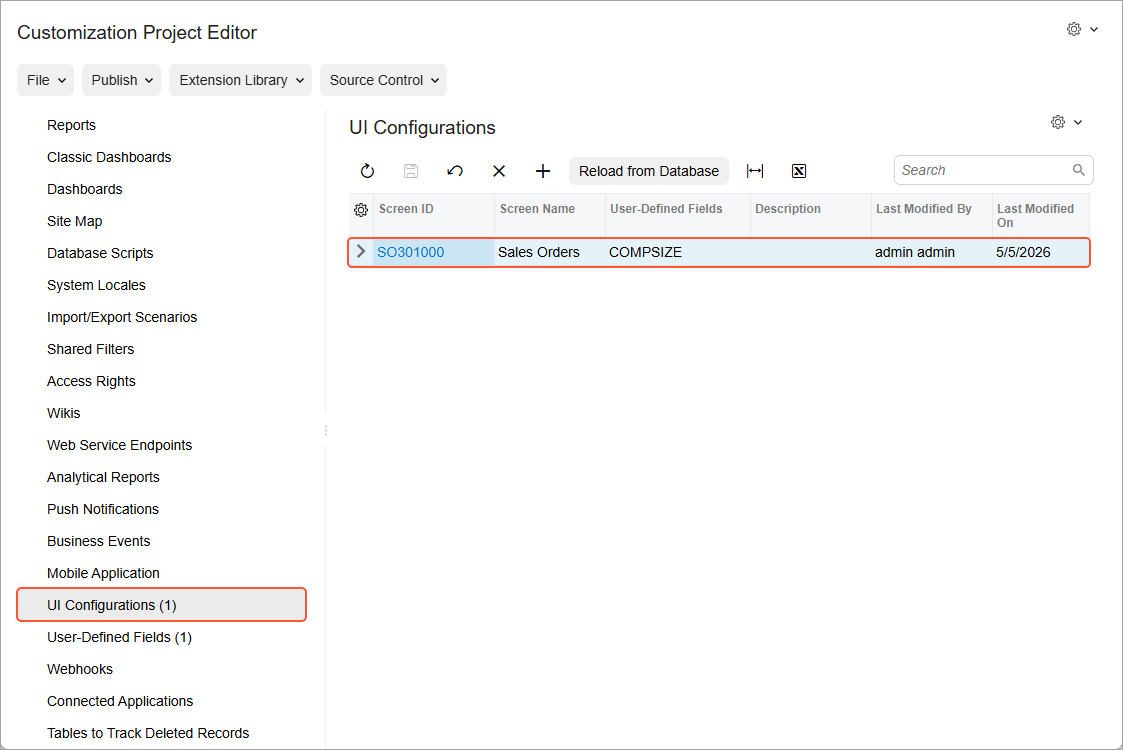Screen dimensions: 1123x750
Task: Click the Add row plus icon
Action: (x=543, y=171)
